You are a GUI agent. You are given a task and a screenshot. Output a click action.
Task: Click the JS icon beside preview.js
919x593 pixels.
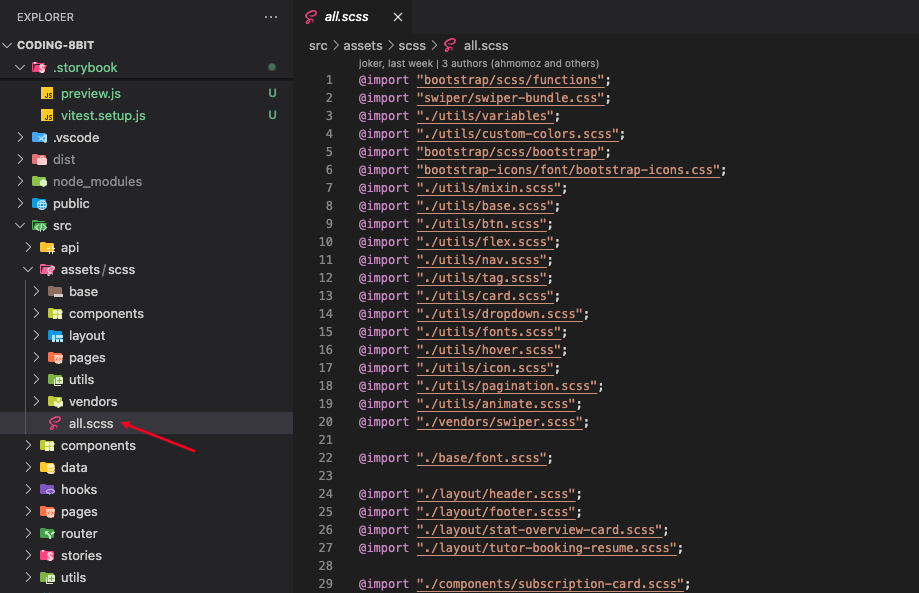47,94
